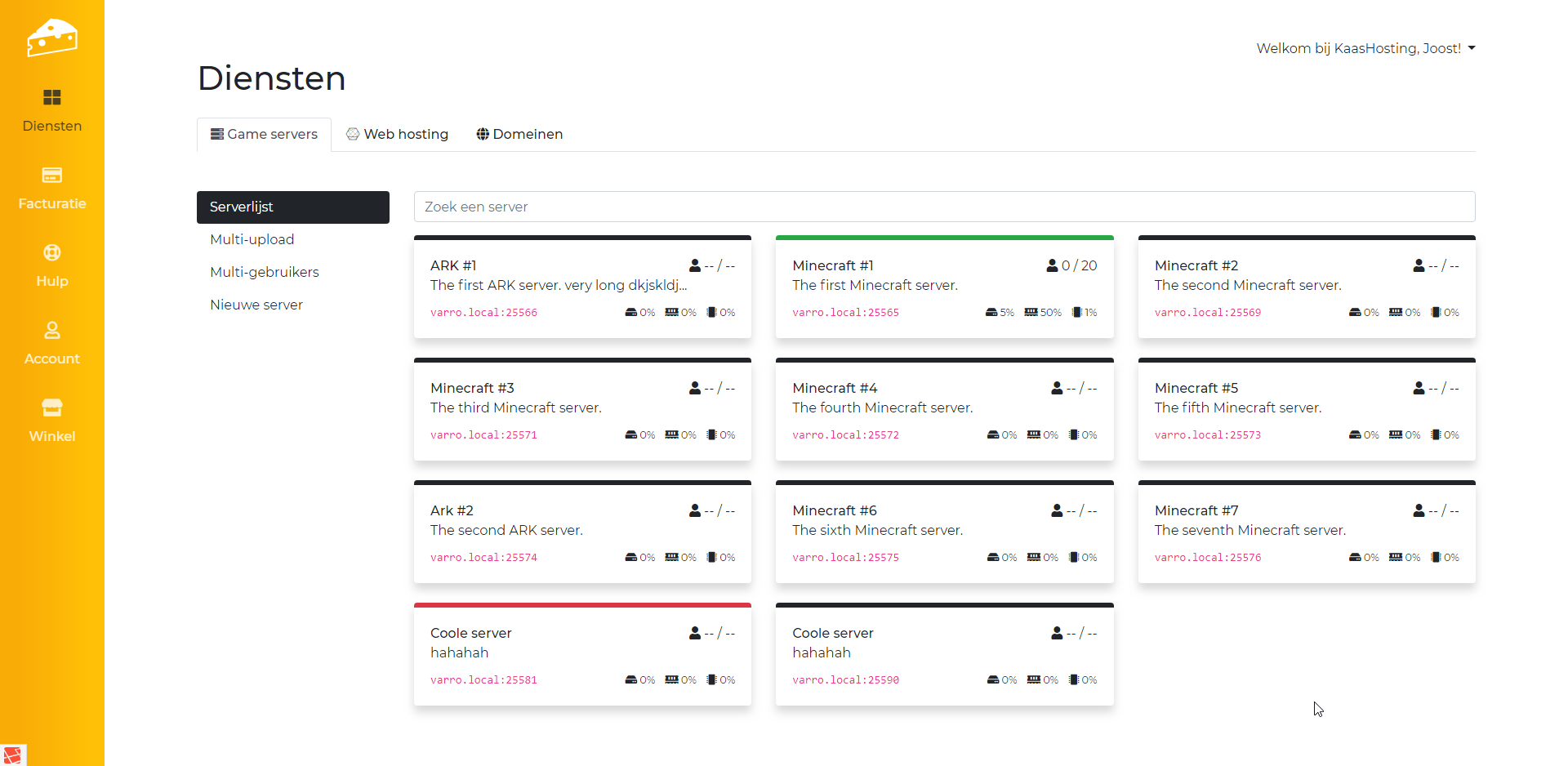
Task: Open Multi-gebruikers in the side menu
Action: (x=264, y=272)
